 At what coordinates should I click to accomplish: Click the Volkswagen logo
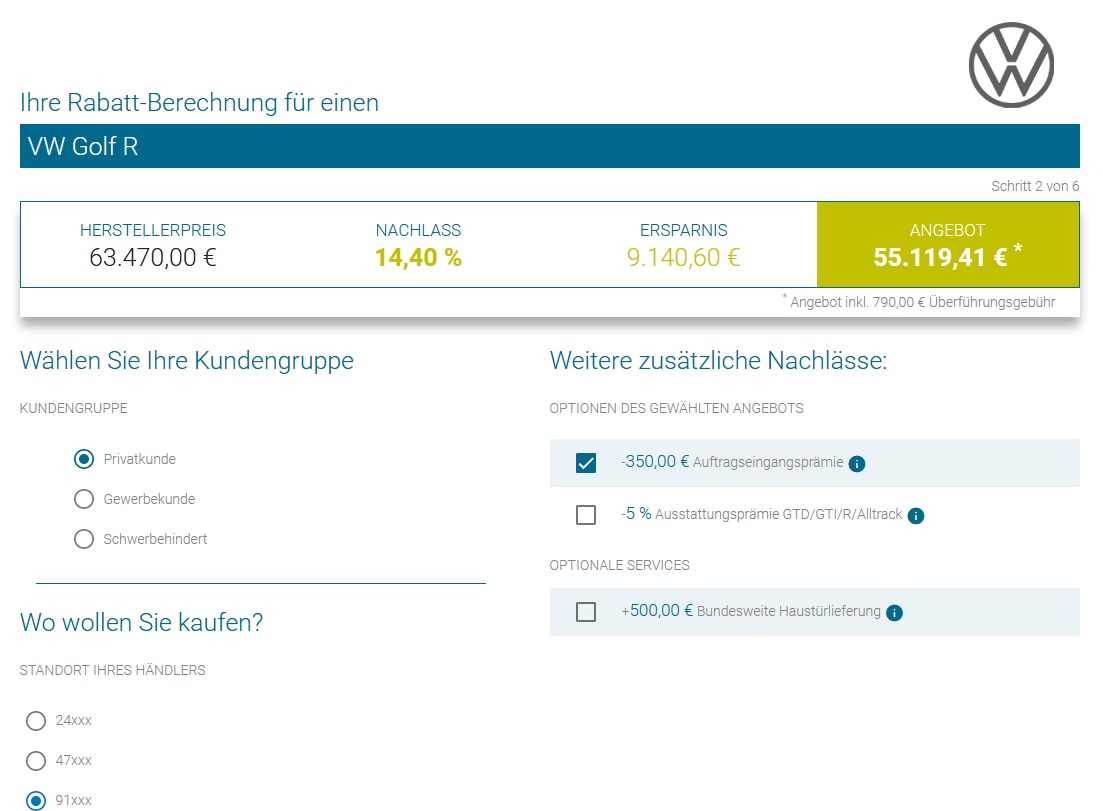[x=1011, y=65]
